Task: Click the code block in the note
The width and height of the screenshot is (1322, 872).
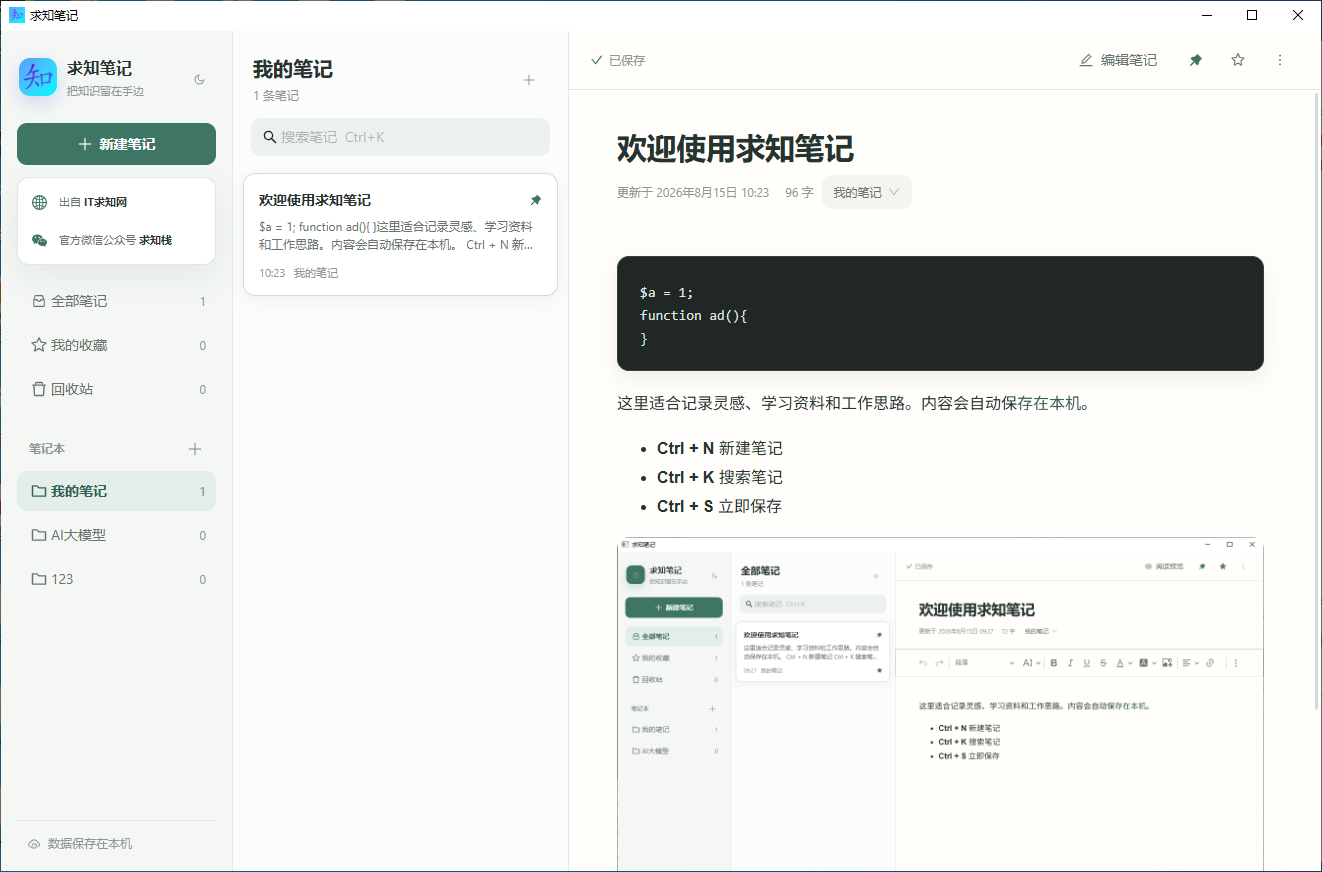Action: pos(940,314)
